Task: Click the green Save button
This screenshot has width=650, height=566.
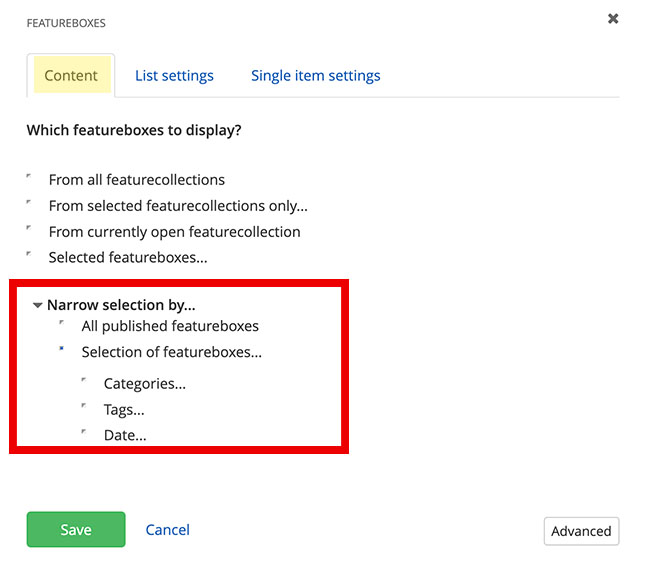Action: (76, 530)
